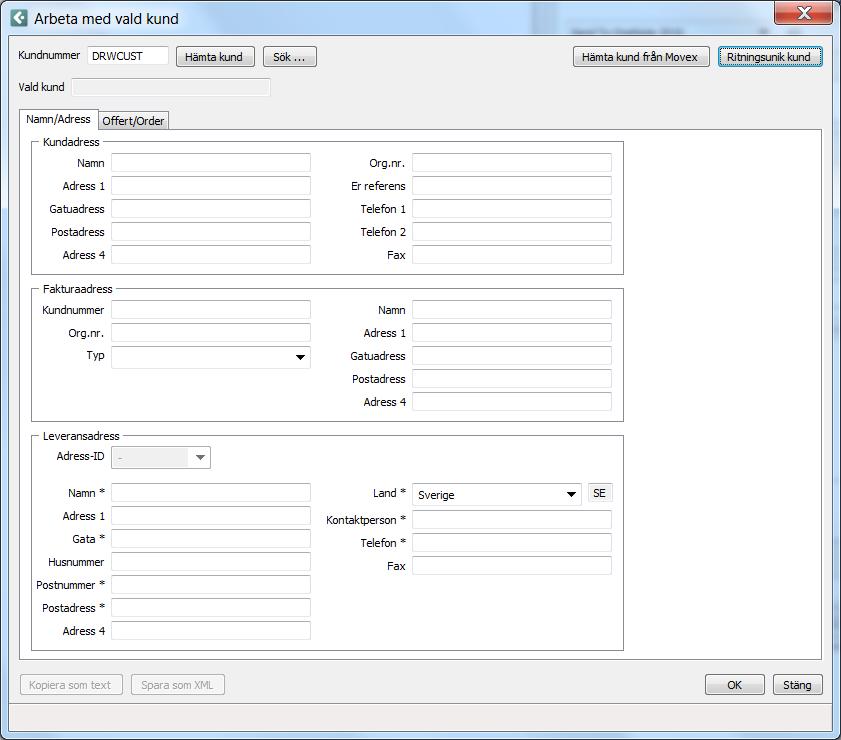This screenshot has height=740, width=841.
Task: Switch to the Offert/Order tab
Action: pos(134,121)
